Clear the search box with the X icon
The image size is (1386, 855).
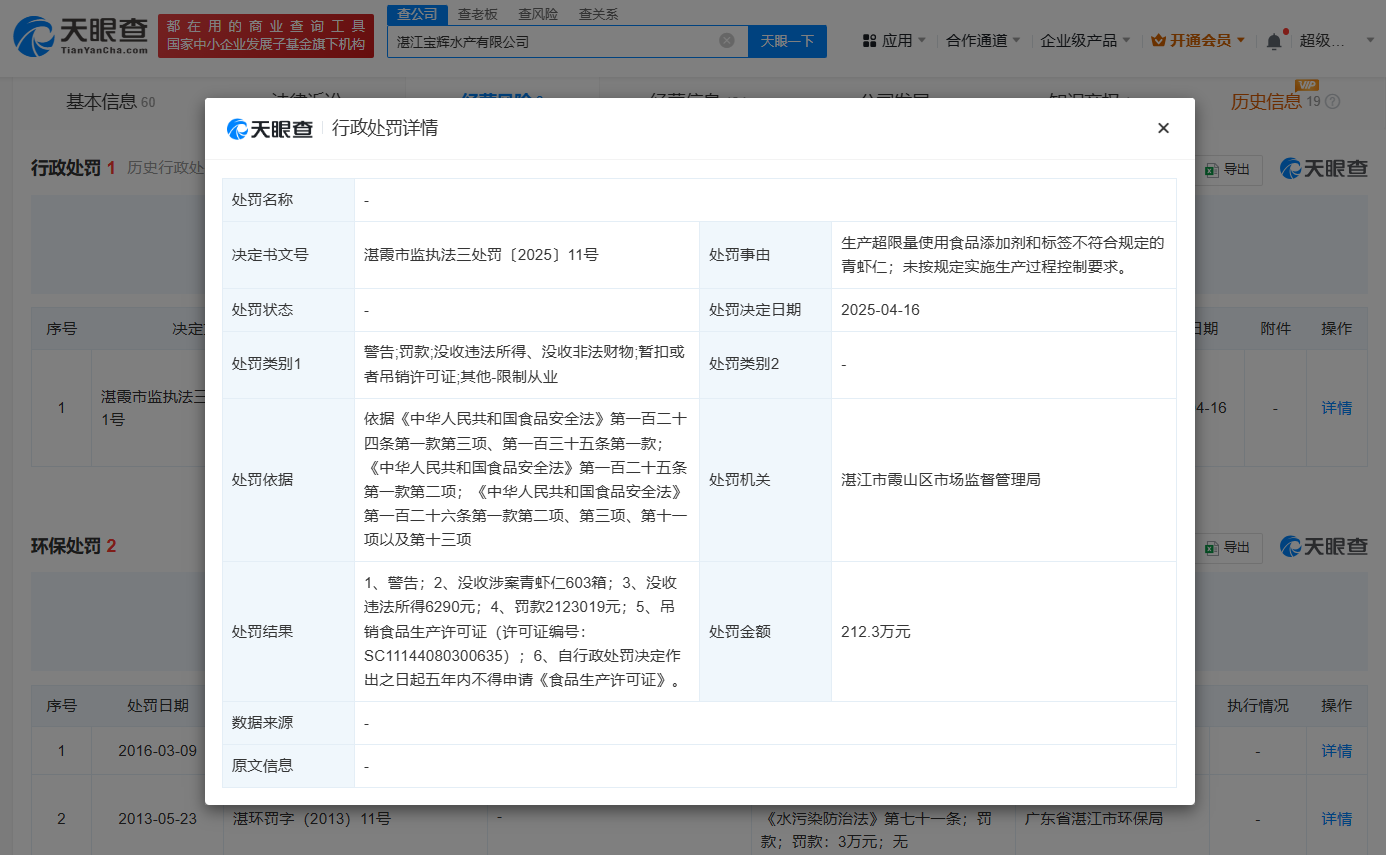[727, 41]
